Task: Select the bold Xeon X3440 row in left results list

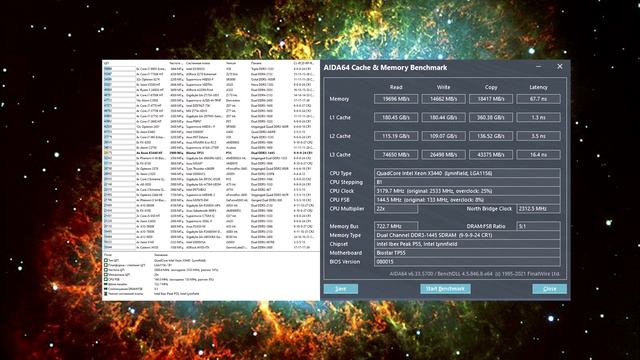Action: pos(210,153)
